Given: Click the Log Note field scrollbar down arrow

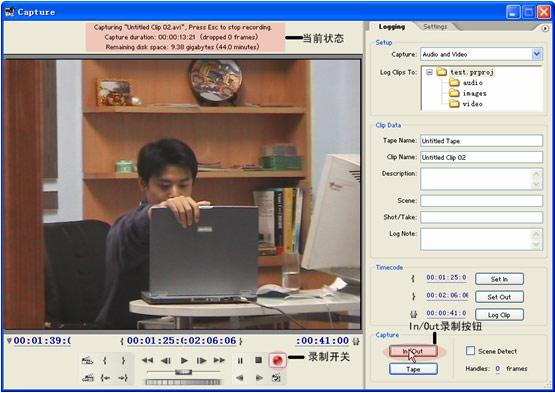Looking at the screenshot, I should click(536, 245).
